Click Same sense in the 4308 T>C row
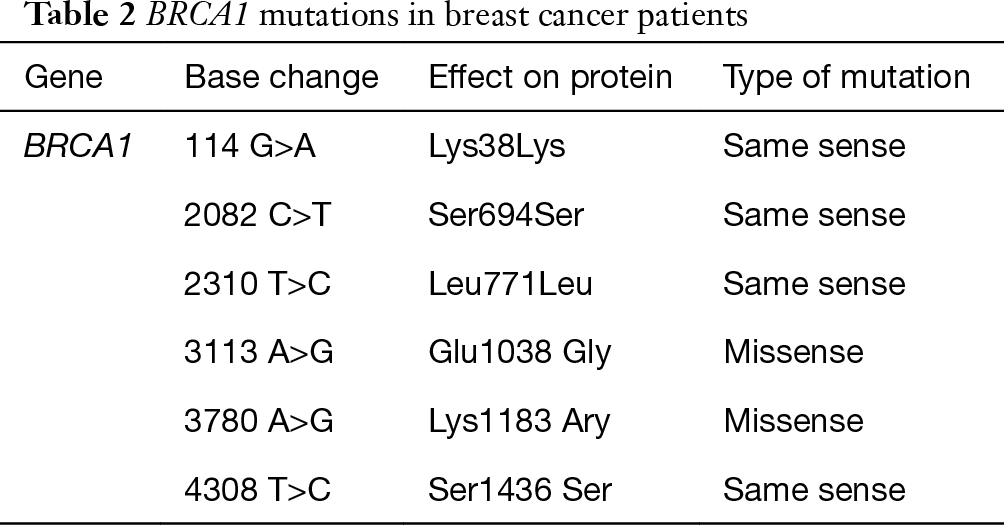Viewport: 1004px width, 525px height. click(814, 490)
